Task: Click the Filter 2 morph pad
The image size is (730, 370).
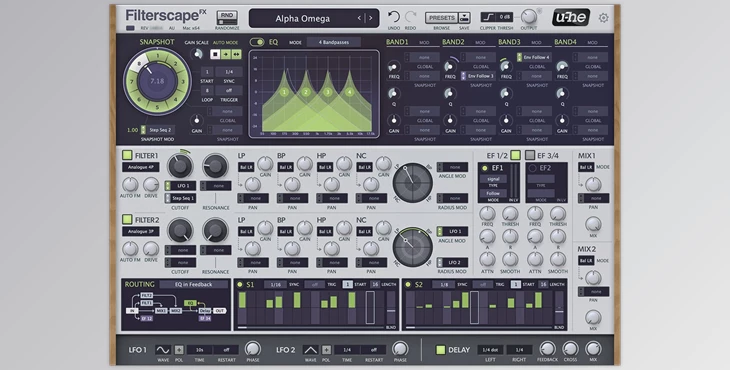Action: pyautogui.click(x=412, y=247)
